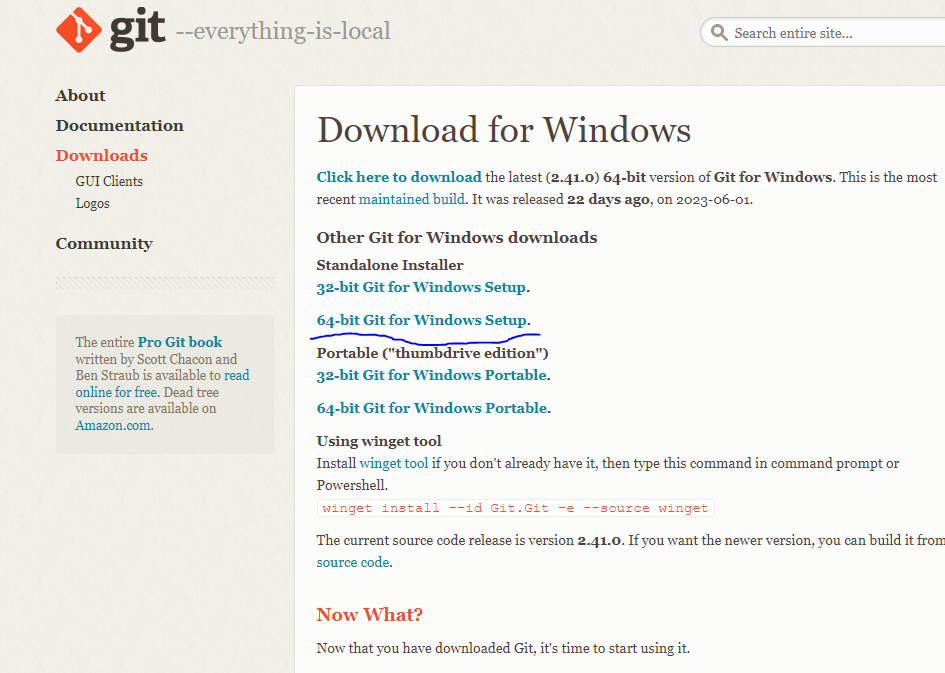945x673 pixels.
Task: Open GUI Clients sub-page
Action: pyautogui.click(x=109, y=181)
